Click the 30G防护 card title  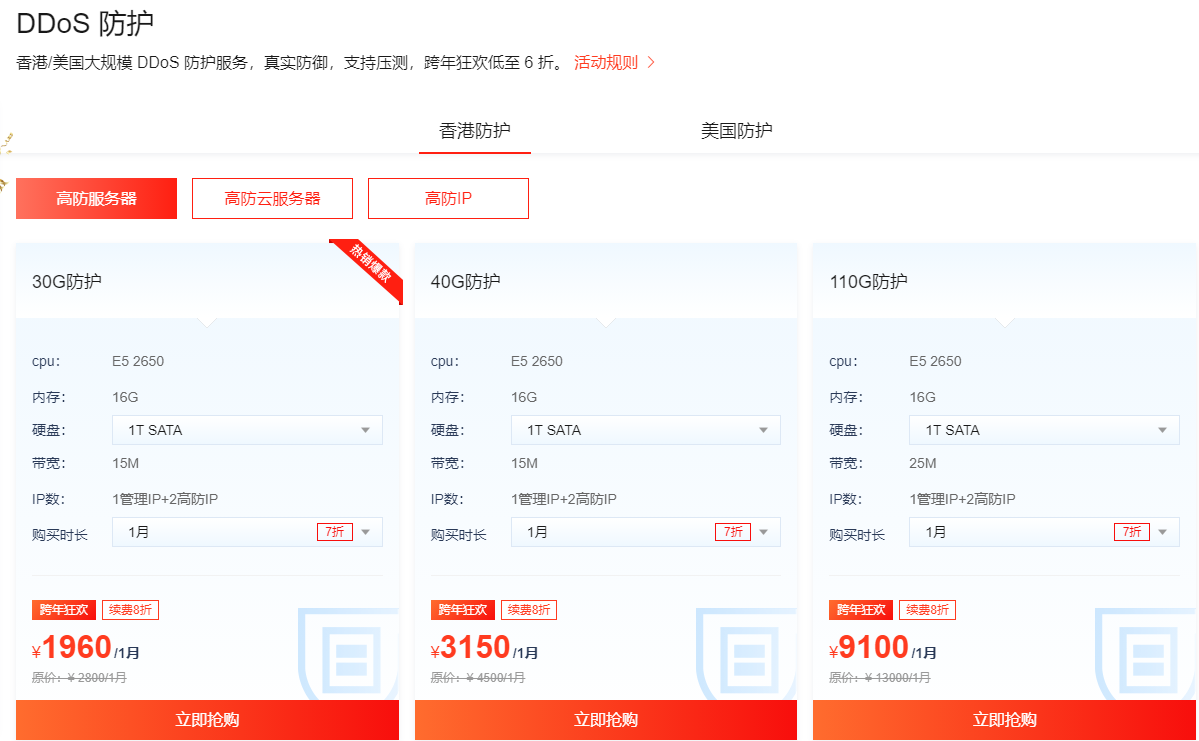click(67, 281)
